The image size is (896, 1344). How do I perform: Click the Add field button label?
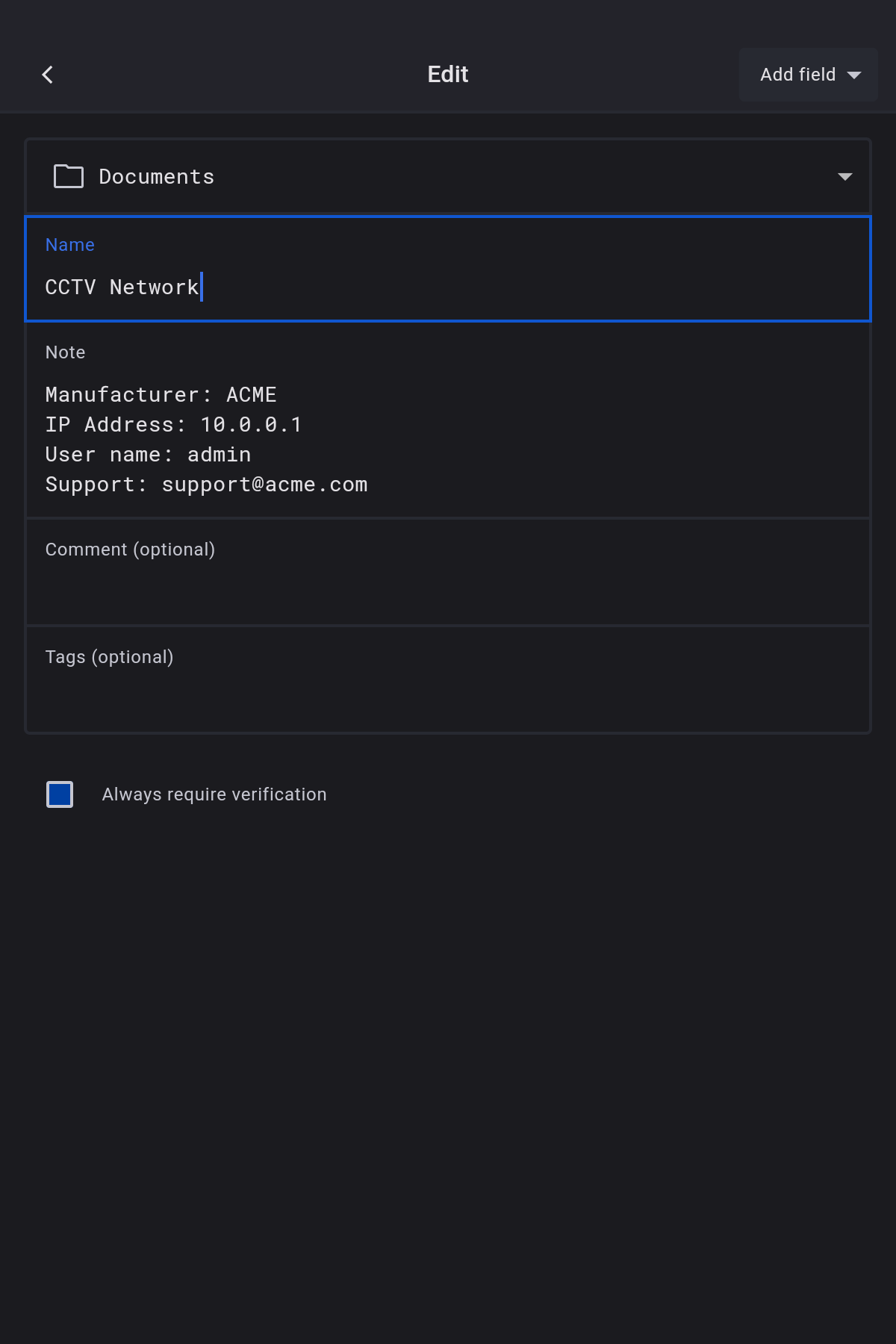click(x=797, y=75)
